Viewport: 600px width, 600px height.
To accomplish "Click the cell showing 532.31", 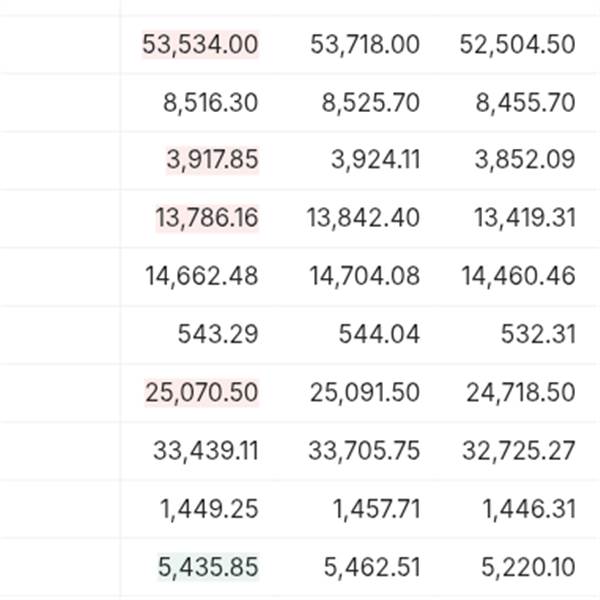I will pyautogui.click(x=538, y=334).
